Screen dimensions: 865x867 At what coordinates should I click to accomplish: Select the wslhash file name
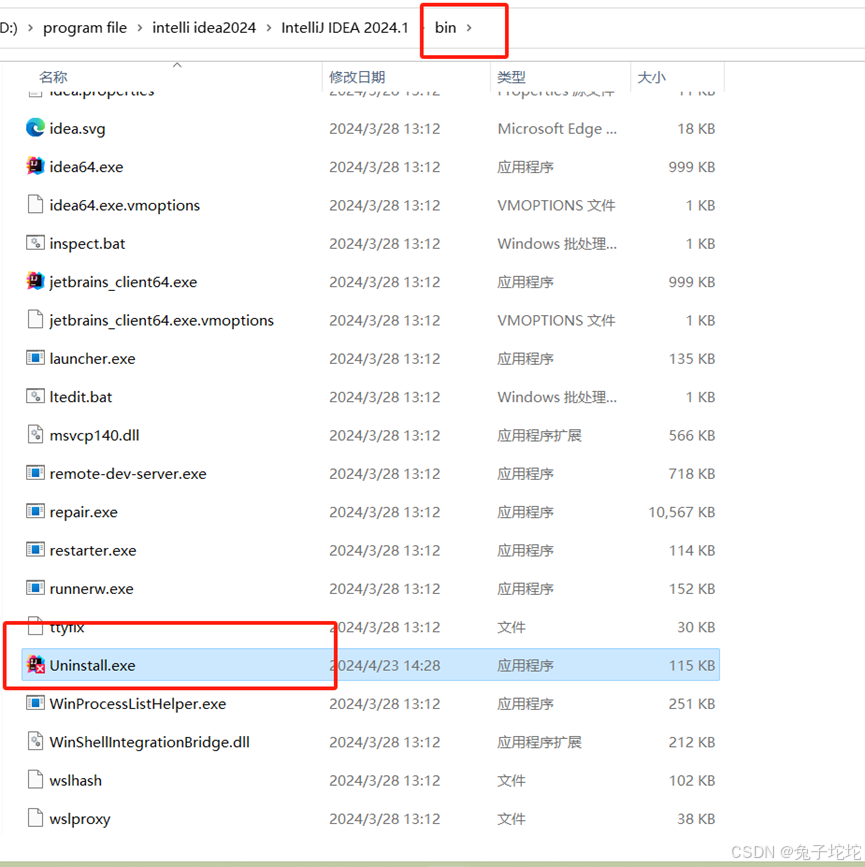coord(76,780)
